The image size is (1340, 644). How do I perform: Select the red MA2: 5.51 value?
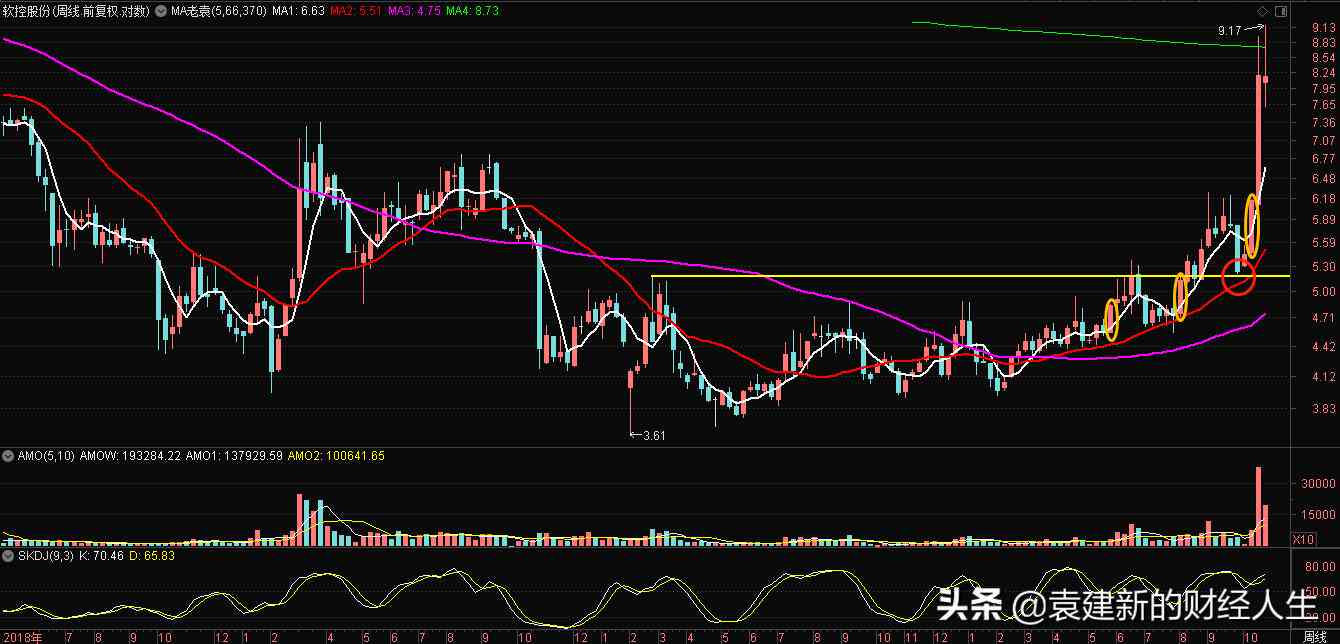(357, 11)
